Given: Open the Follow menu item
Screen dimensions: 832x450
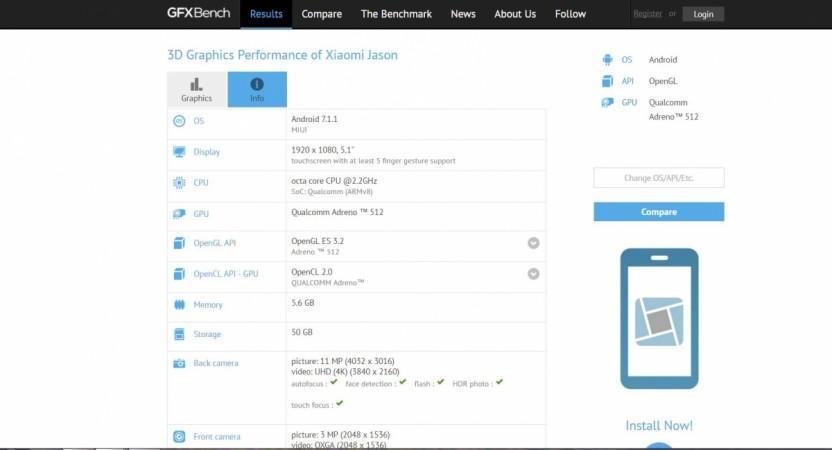Looking at the screenshot, I should point(570,14).
